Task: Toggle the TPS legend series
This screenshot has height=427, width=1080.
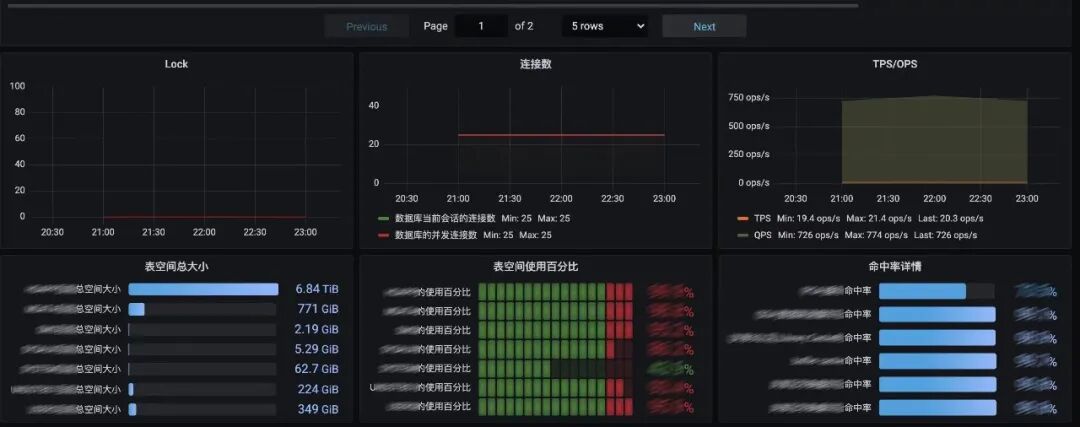Action: (x=762, y=218)
